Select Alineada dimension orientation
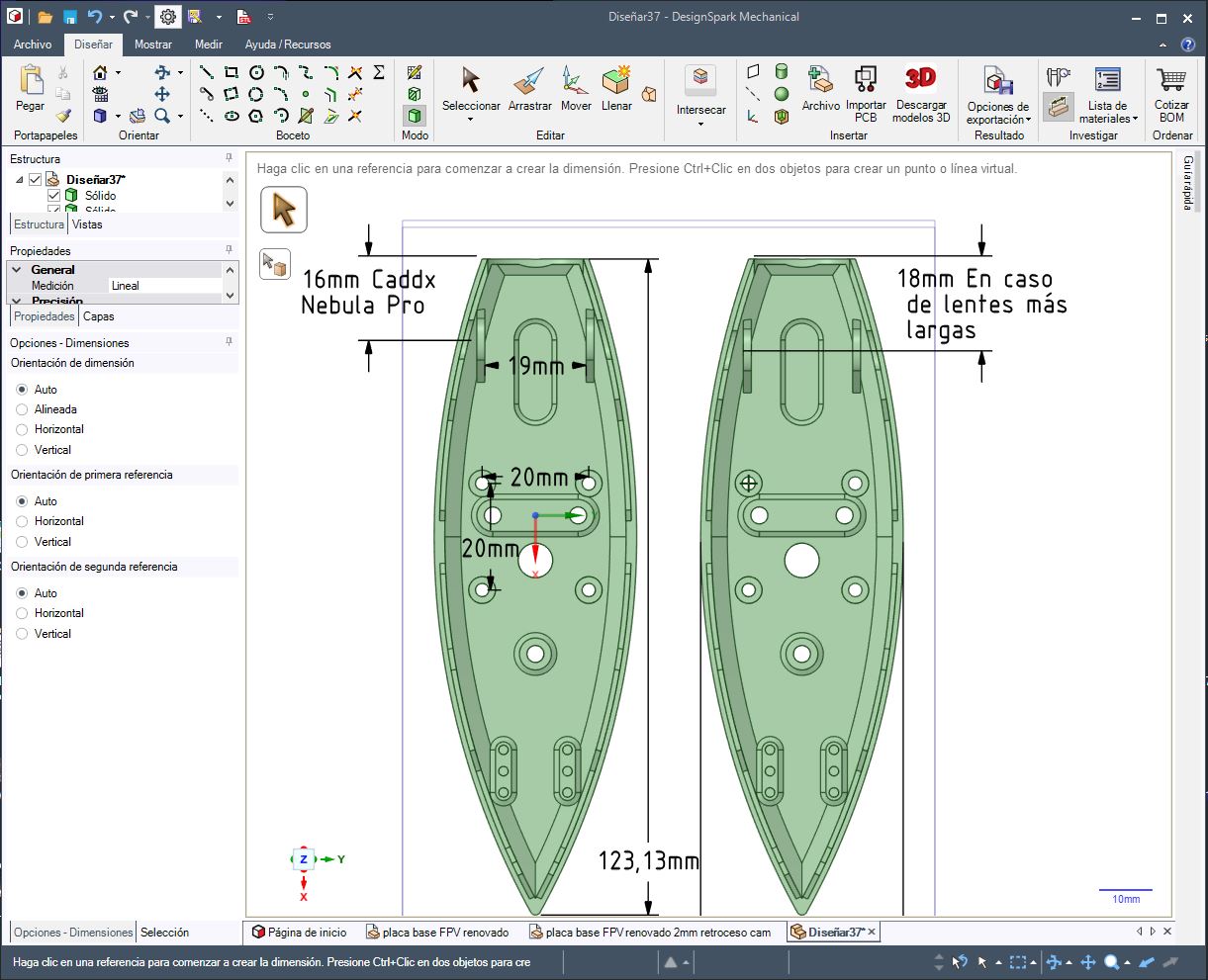The height and width of the screenshot is (980, 1208). coord(22,409)
